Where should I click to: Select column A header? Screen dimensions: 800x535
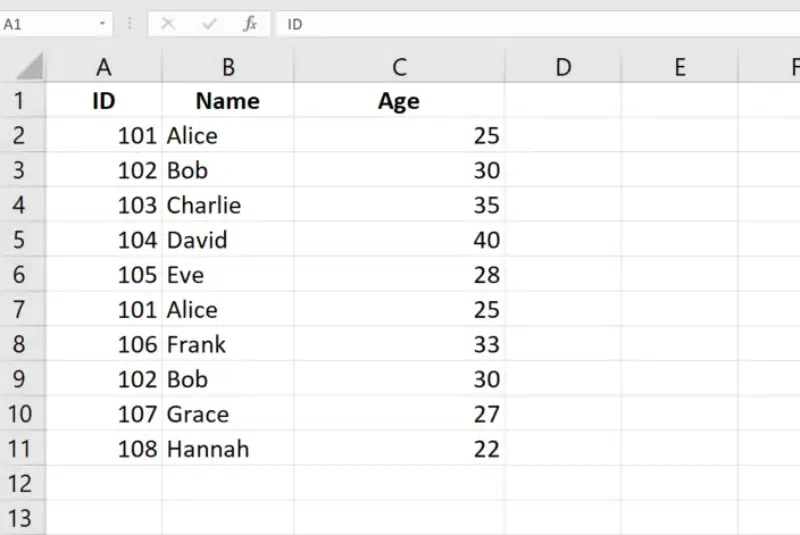[x=103, y=67]
